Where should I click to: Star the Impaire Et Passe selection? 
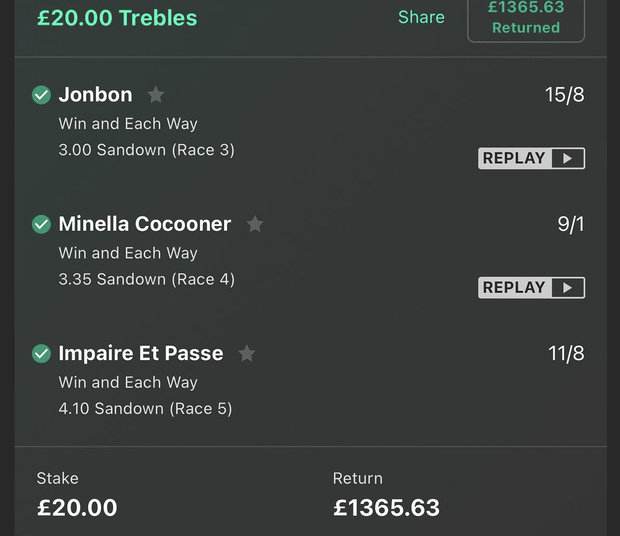click(247, 353)
